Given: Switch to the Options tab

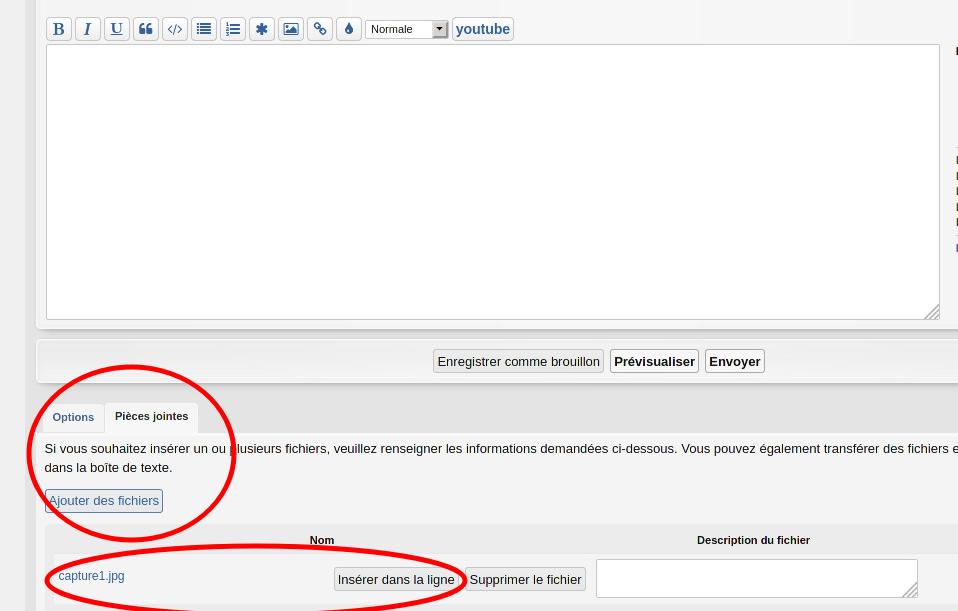Looking at the screenshot, I should click(x=73, y=417).
